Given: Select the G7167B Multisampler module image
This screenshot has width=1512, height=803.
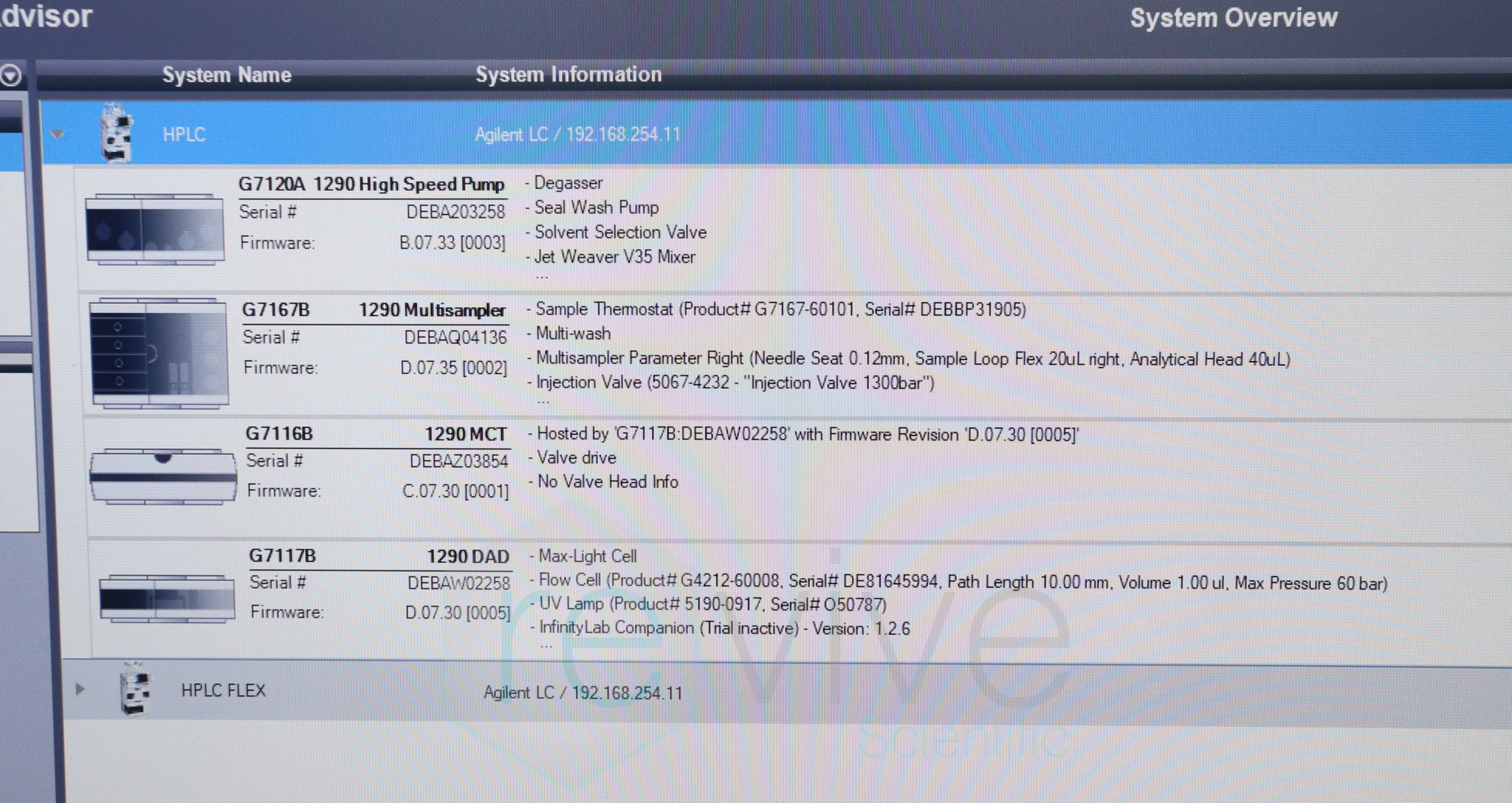Looking at the screenshot, I should (x=159, y=354).
